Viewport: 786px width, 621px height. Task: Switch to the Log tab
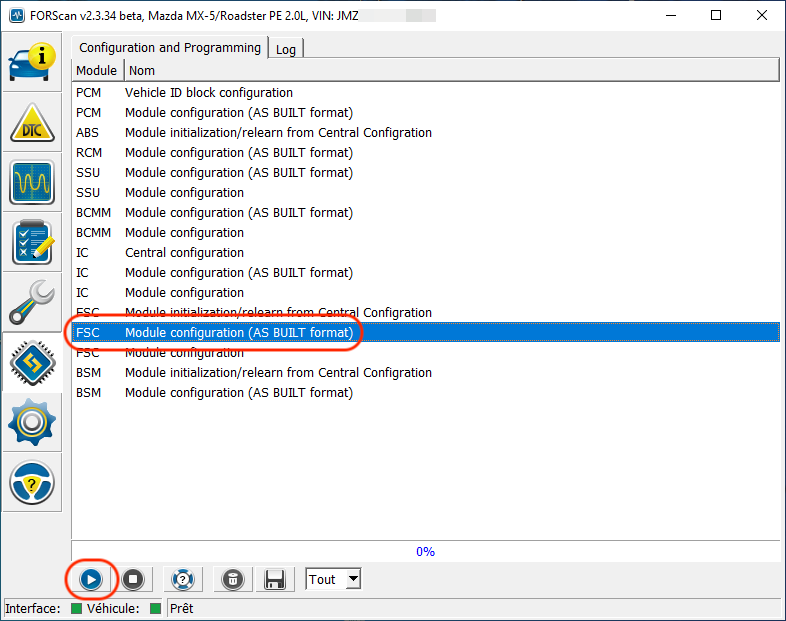tap(286, 49)
